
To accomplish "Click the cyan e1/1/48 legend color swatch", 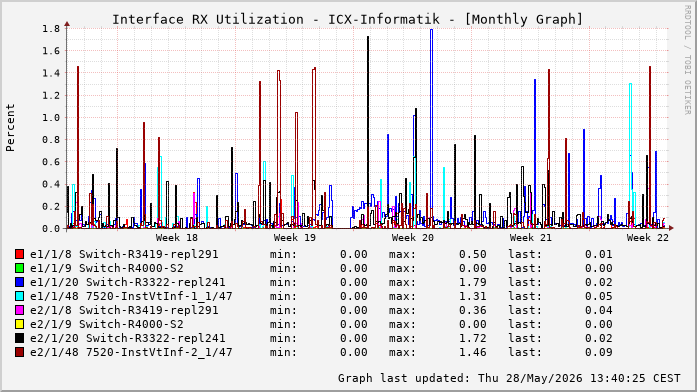I will point(19,296).
